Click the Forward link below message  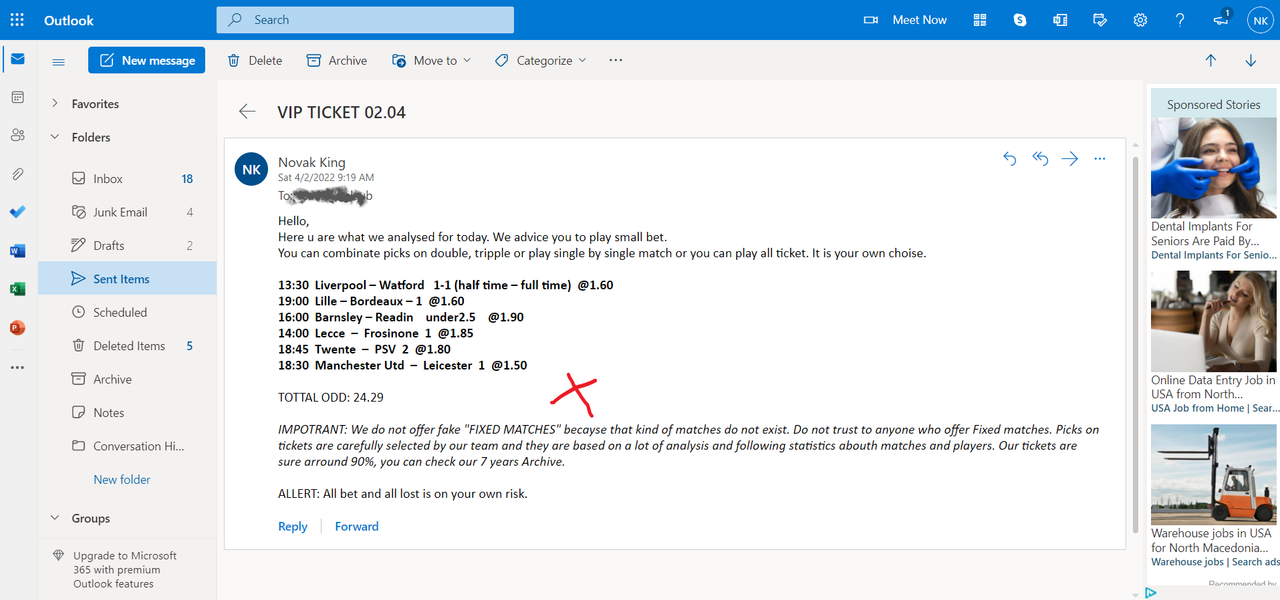point(357,526)
